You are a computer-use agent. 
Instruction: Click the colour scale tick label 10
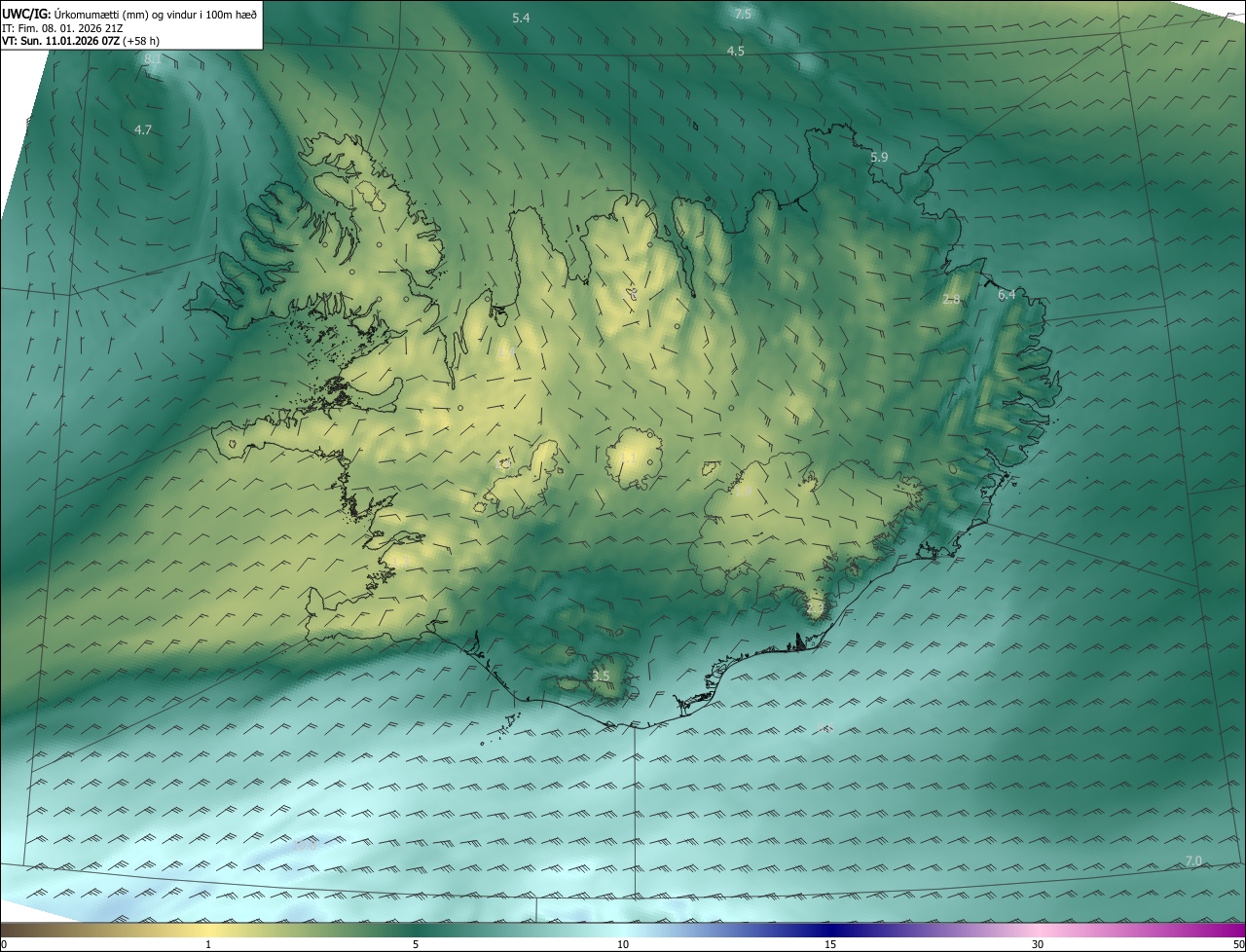tap(623, 944)
